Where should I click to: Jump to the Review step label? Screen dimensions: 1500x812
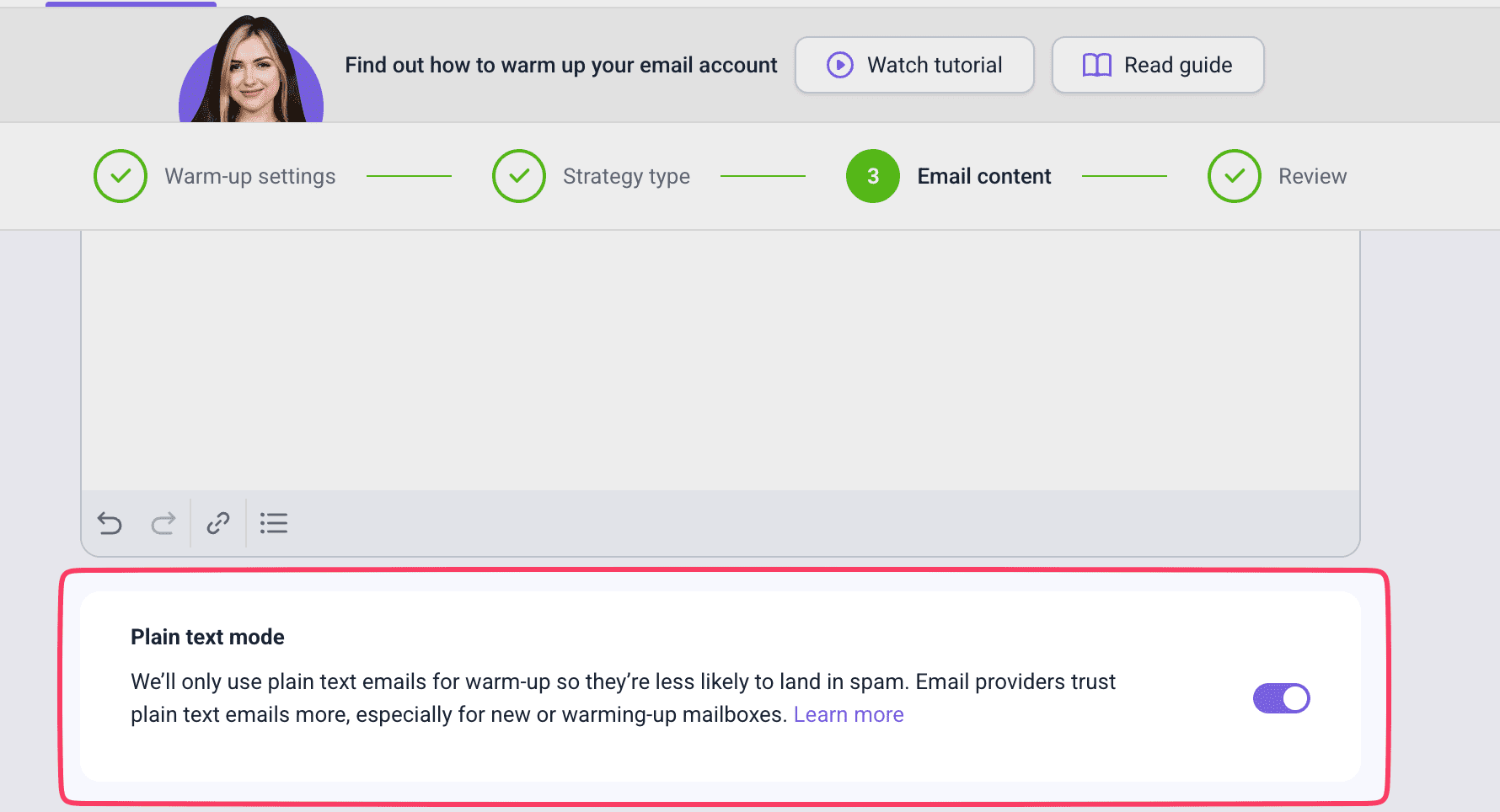click(1312, 176)
